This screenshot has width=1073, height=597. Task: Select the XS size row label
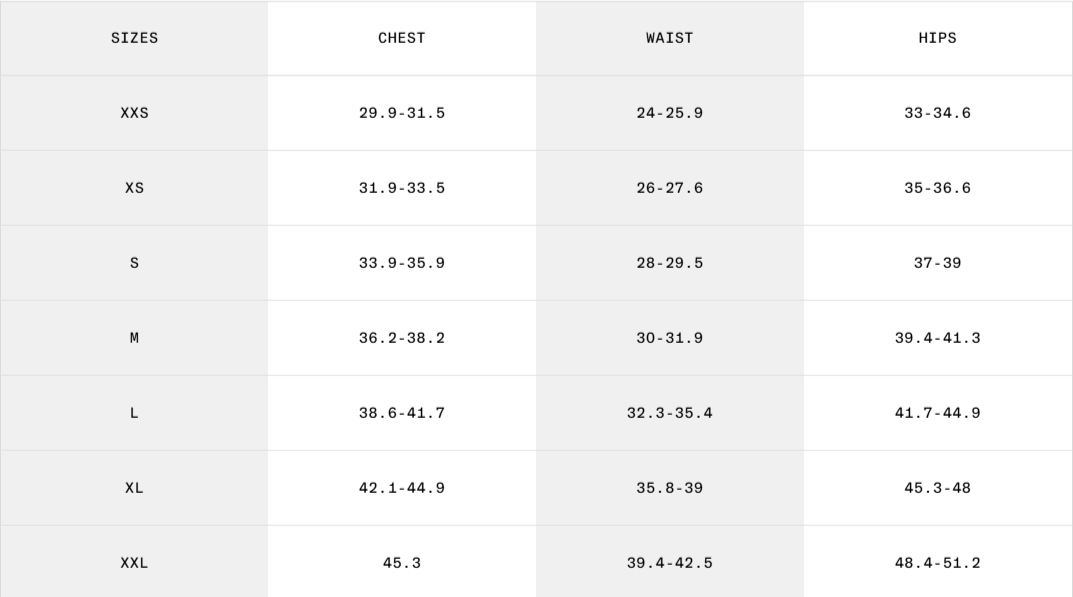click(x=134, y=188)
